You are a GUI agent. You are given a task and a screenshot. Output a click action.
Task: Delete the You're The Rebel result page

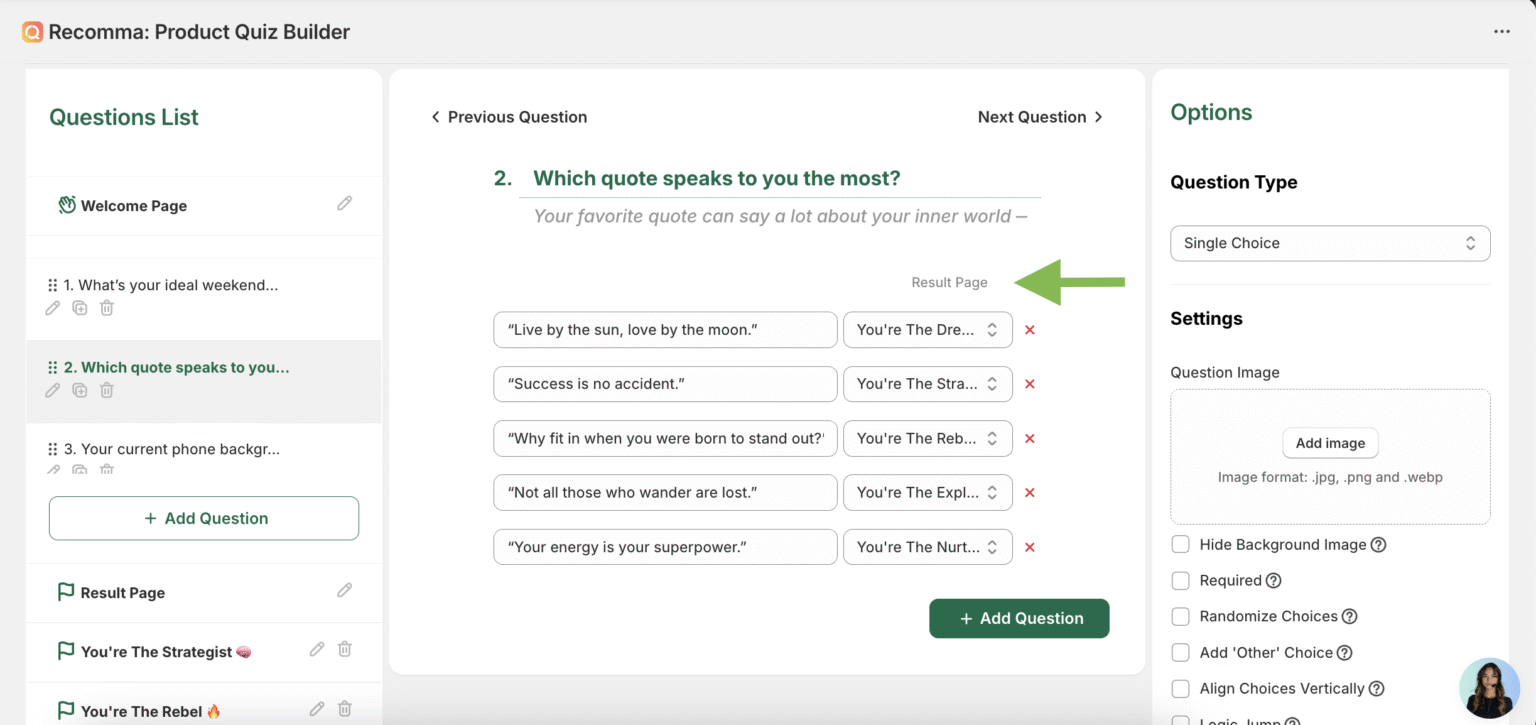tap(344, 708)
